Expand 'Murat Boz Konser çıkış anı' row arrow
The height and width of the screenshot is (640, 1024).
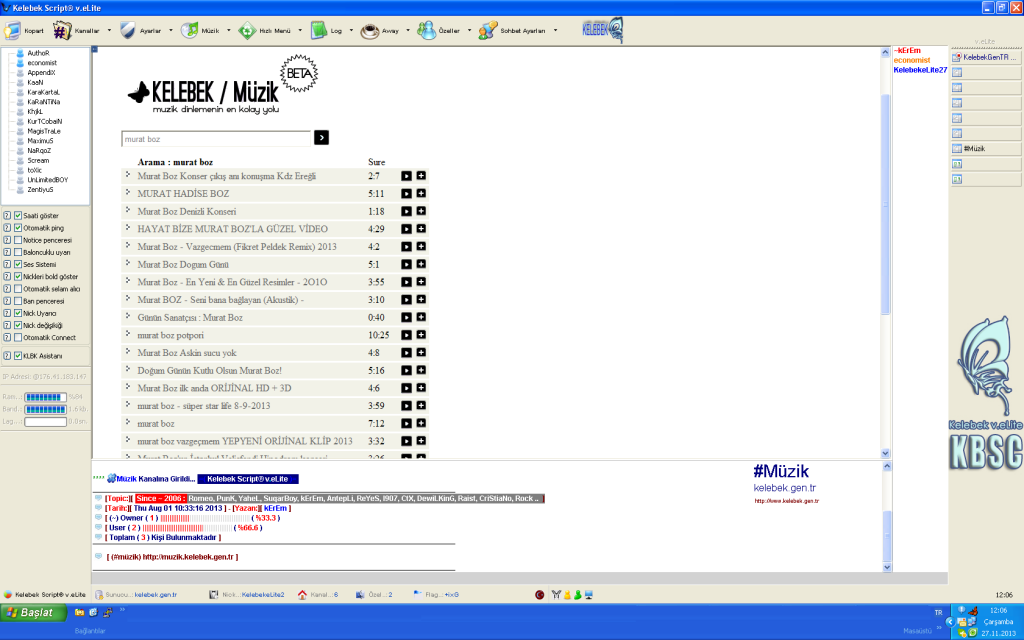128,174
